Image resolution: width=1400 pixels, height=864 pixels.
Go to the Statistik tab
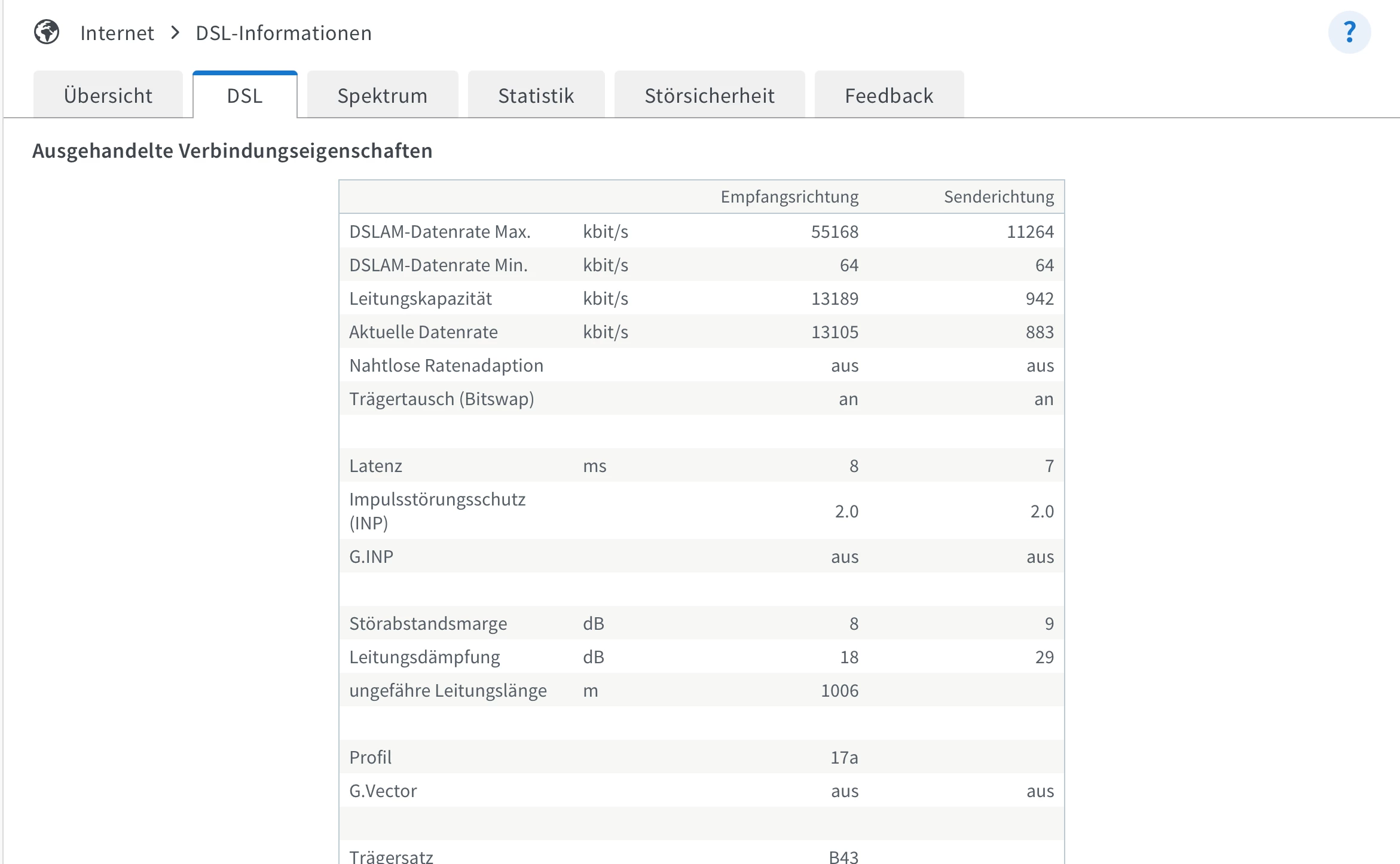pos(536,96)
